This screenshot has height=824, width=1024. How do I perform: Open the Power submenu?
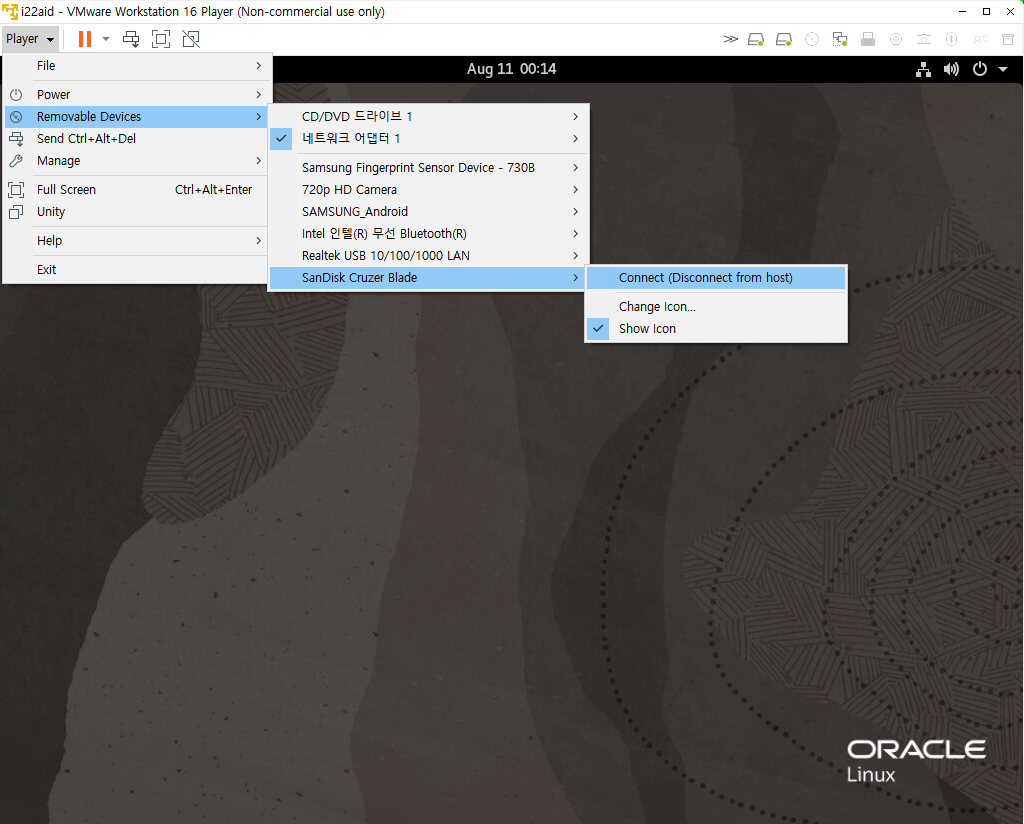[136, 95]
